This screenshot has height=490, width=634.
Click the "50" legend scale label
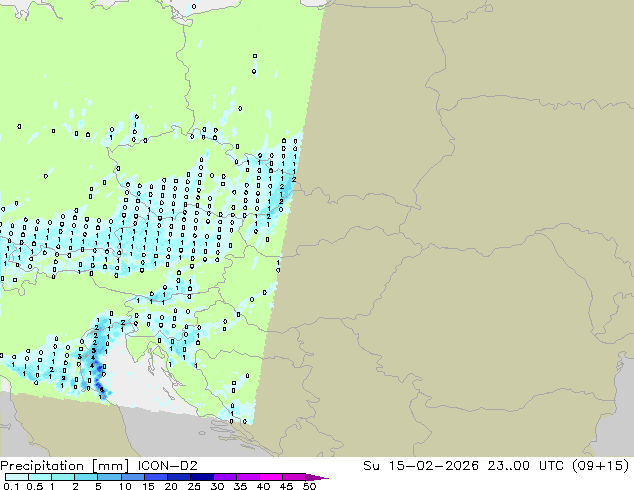tap(309, 486)
